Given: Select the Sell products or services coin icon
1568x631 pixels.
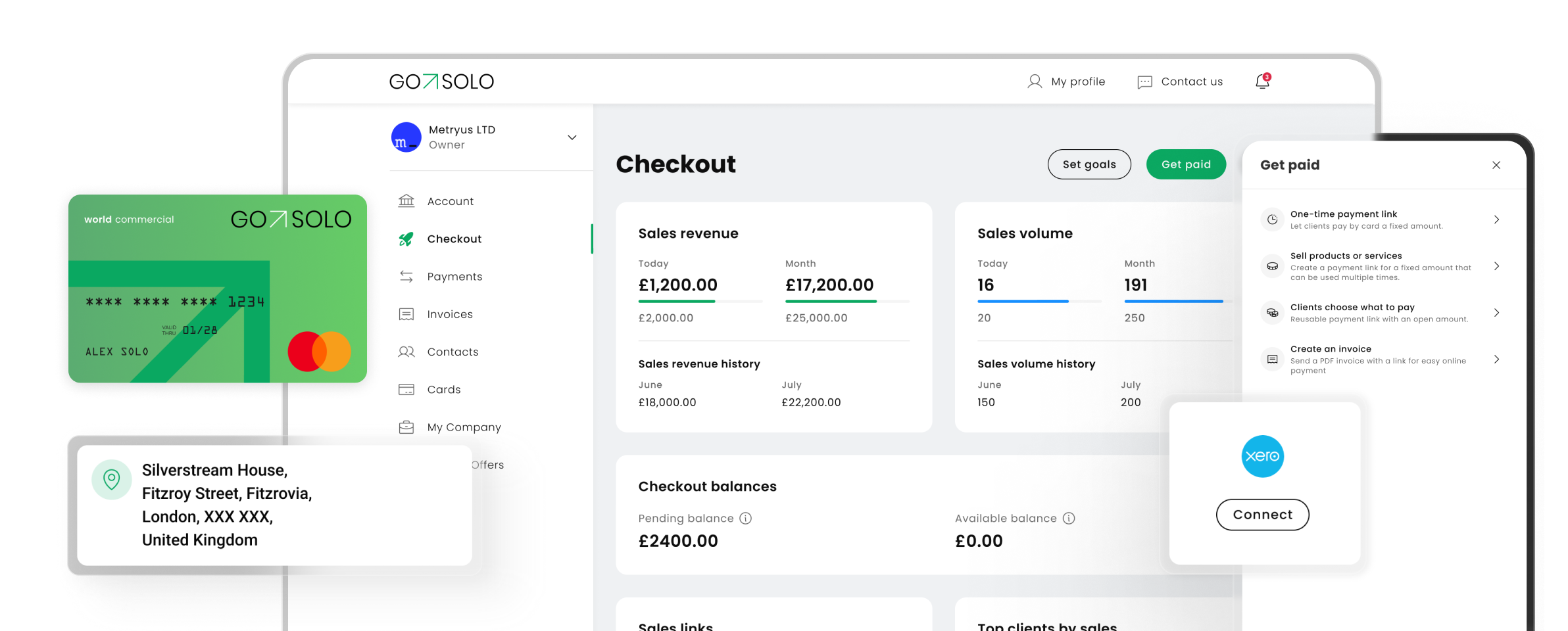Looking at the screenshot, I should [x=1273, y=266].
